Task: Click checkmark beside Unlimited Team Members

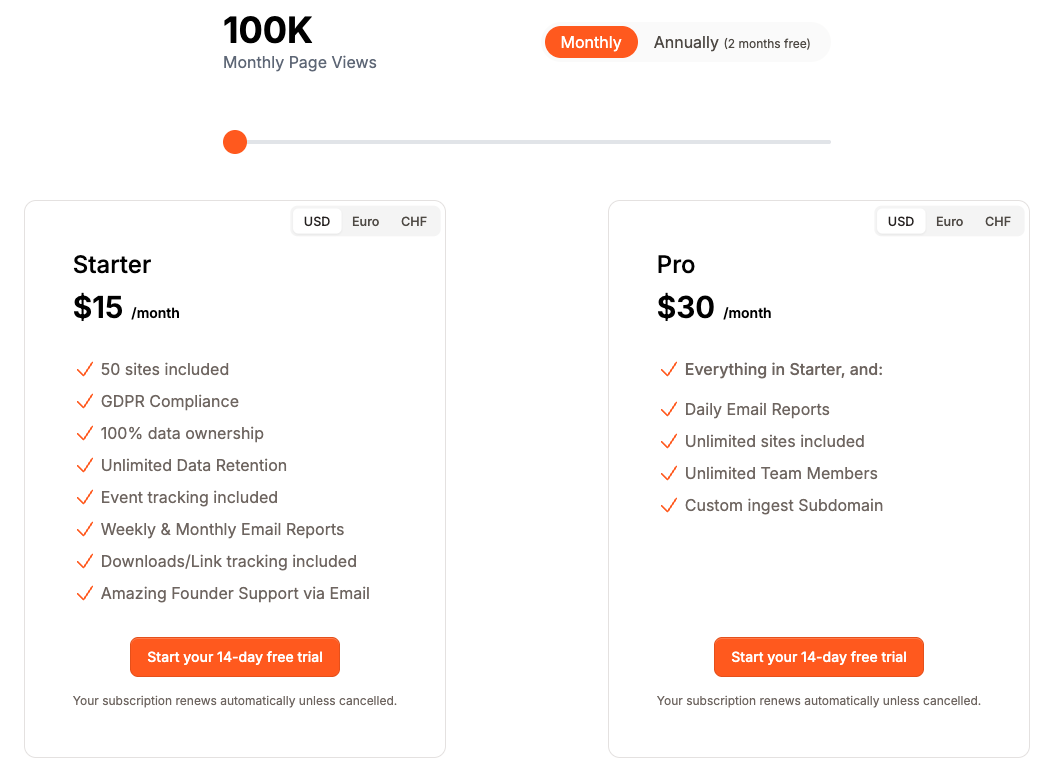Action: pos(669,474)
